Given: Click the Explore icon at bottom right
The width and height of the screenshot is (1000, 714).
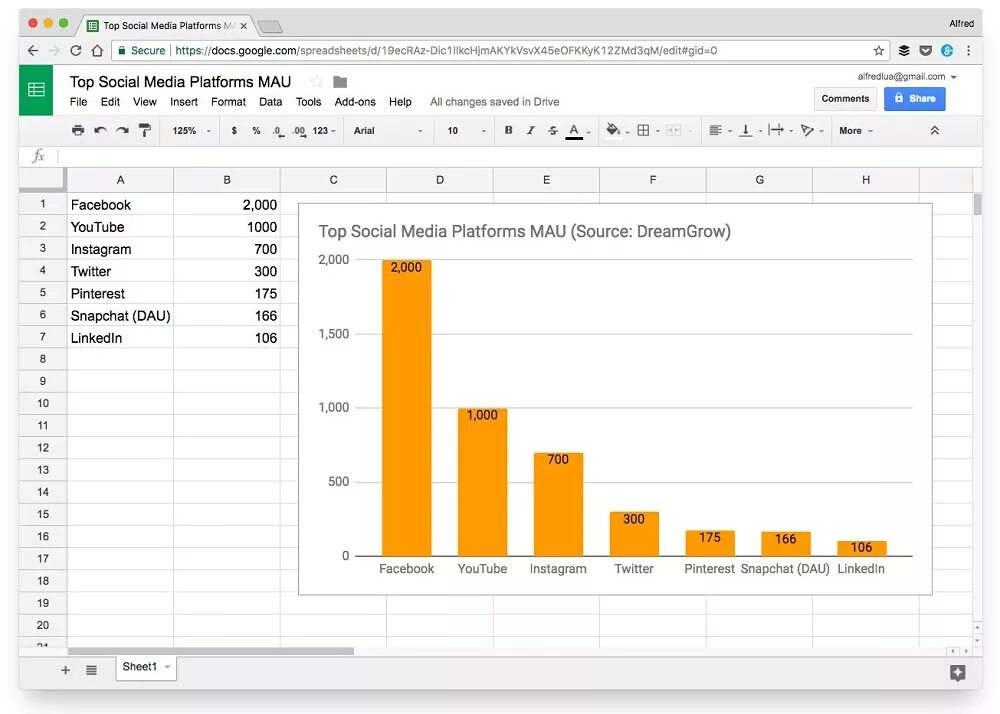Looking at the screenshot, I should (957, 673).
